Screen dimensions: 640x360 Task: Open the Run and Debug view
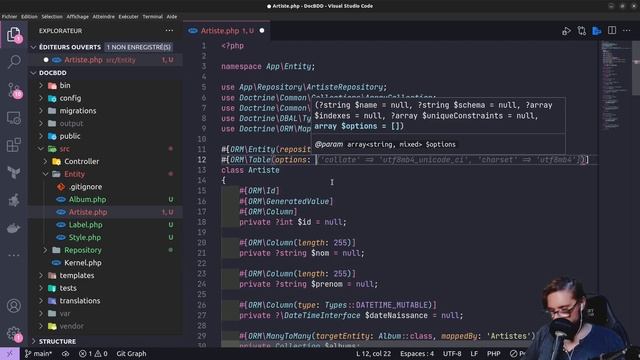(14, 200)
